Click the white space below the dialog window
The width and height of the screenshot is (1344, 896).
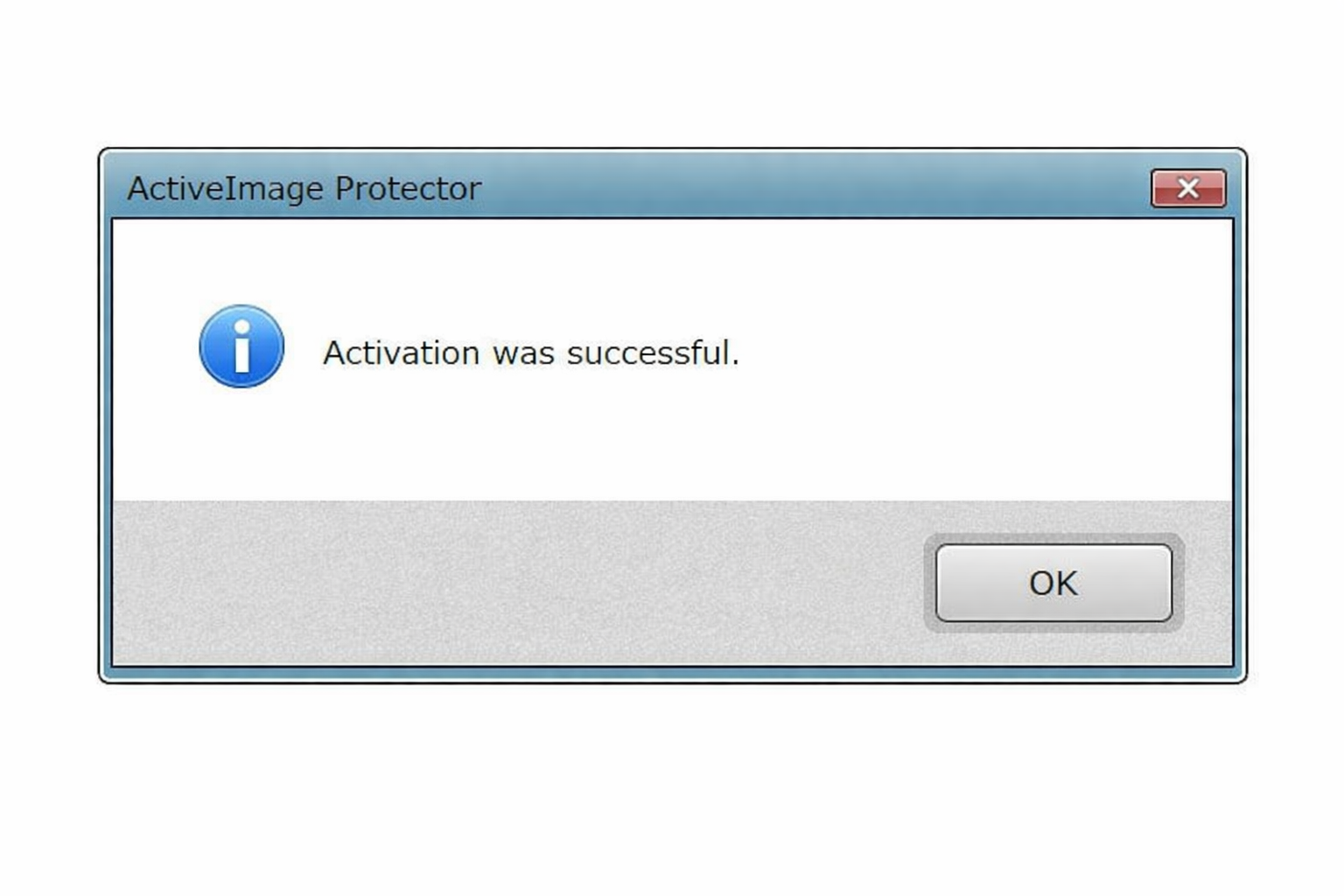672,787
